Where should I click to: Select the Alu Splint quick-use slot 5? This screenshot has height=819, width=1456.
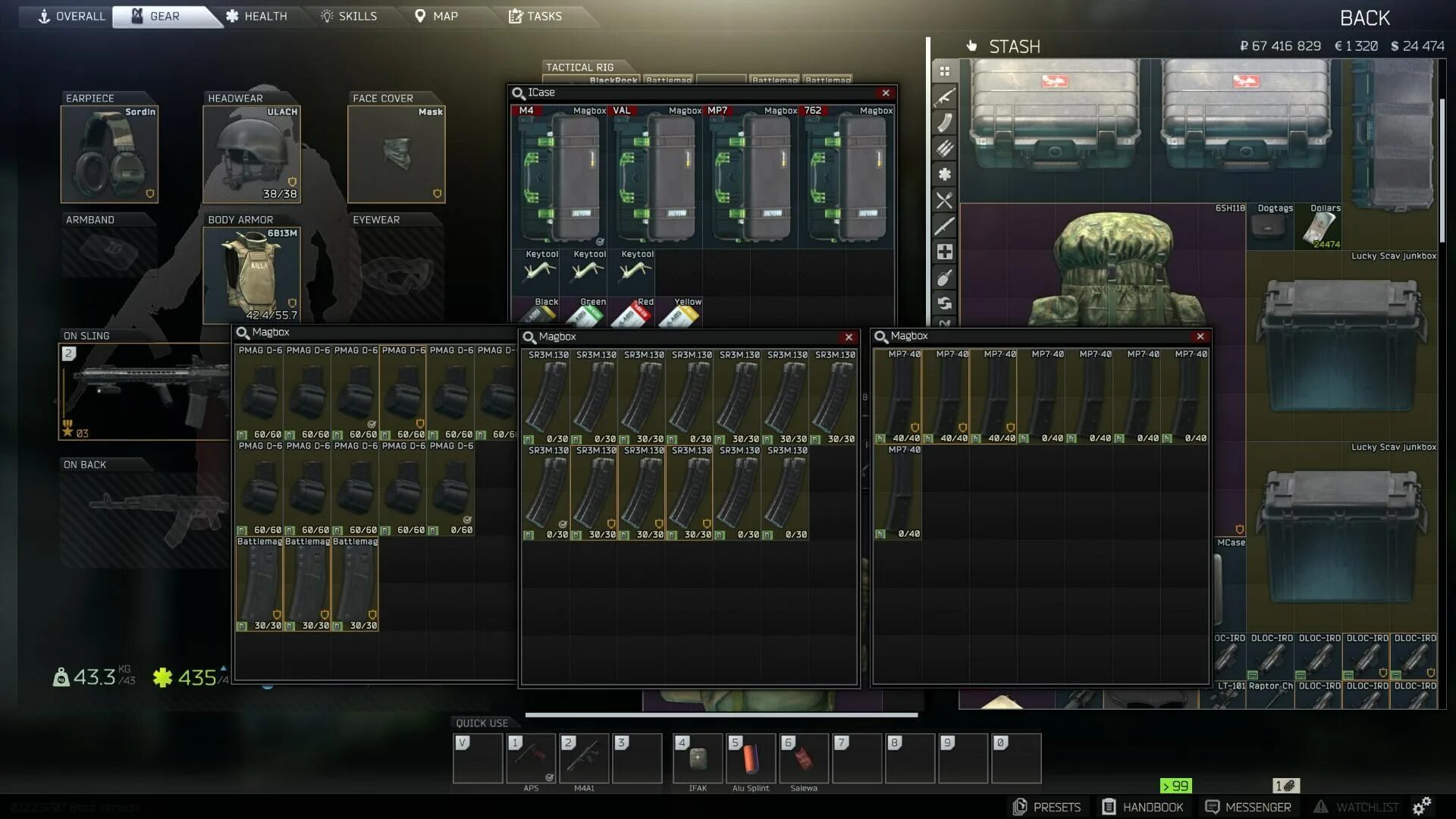(x=751, y=758)
